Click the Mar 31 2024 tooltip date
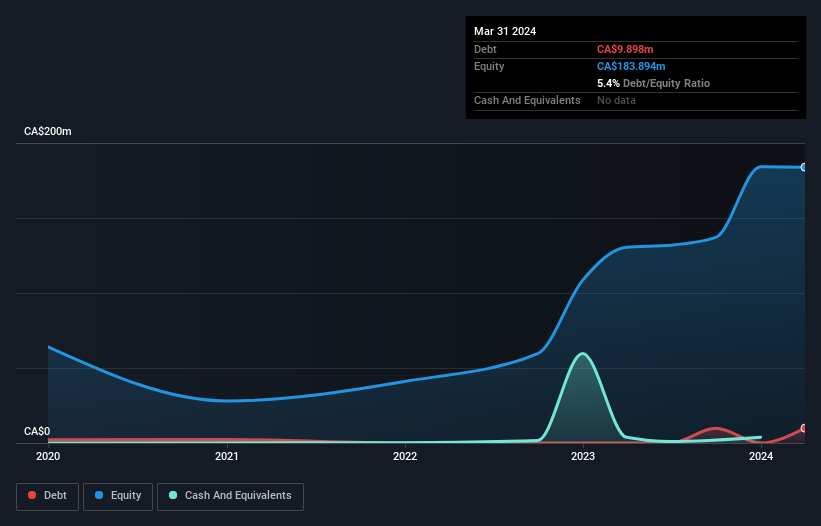Image resolution: width=821 pixels, height=526 pixels. click(x=505, y=31)
